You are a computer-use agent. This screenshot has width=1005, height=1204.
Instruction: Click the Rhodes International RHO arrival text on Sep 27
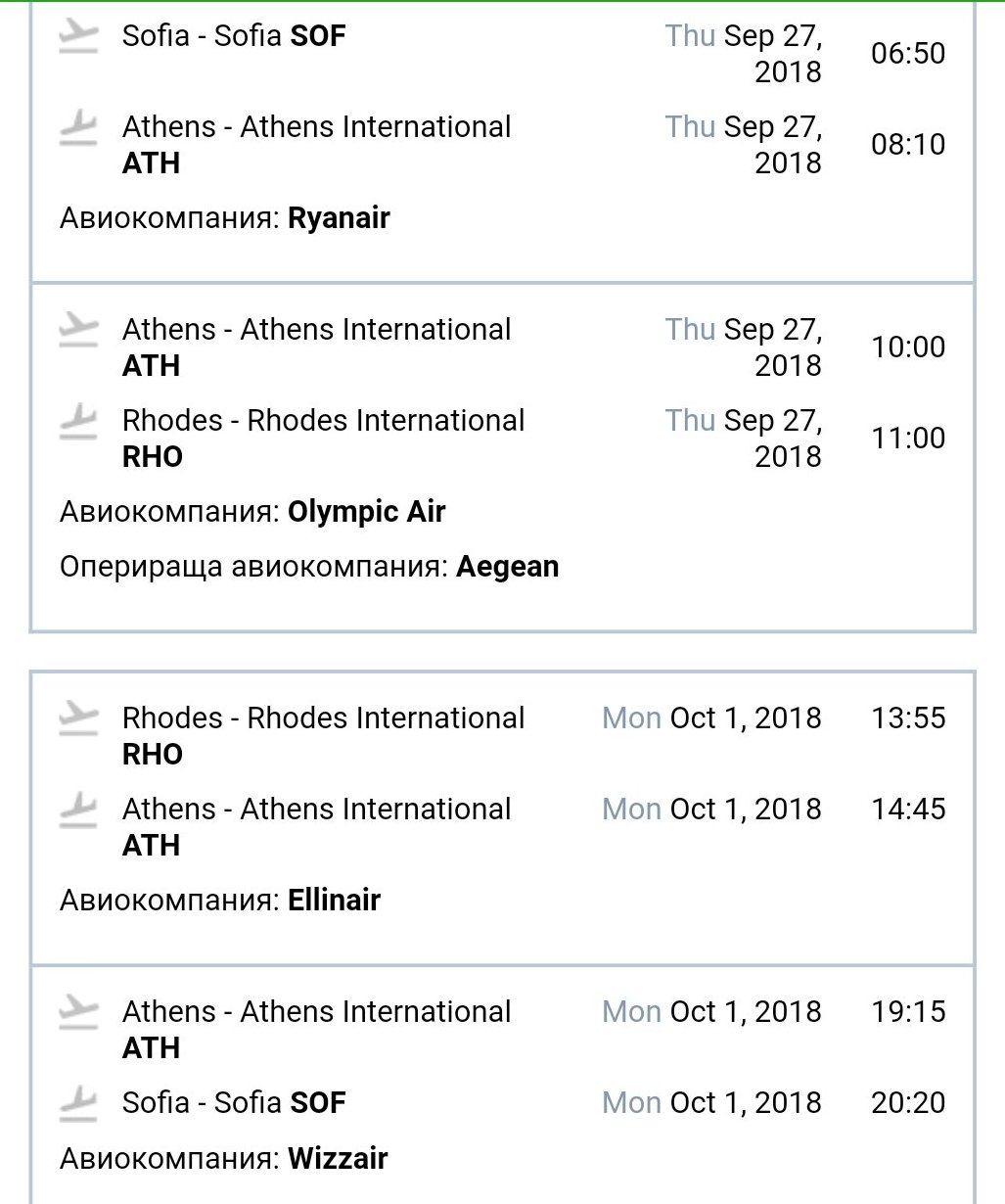323,438
